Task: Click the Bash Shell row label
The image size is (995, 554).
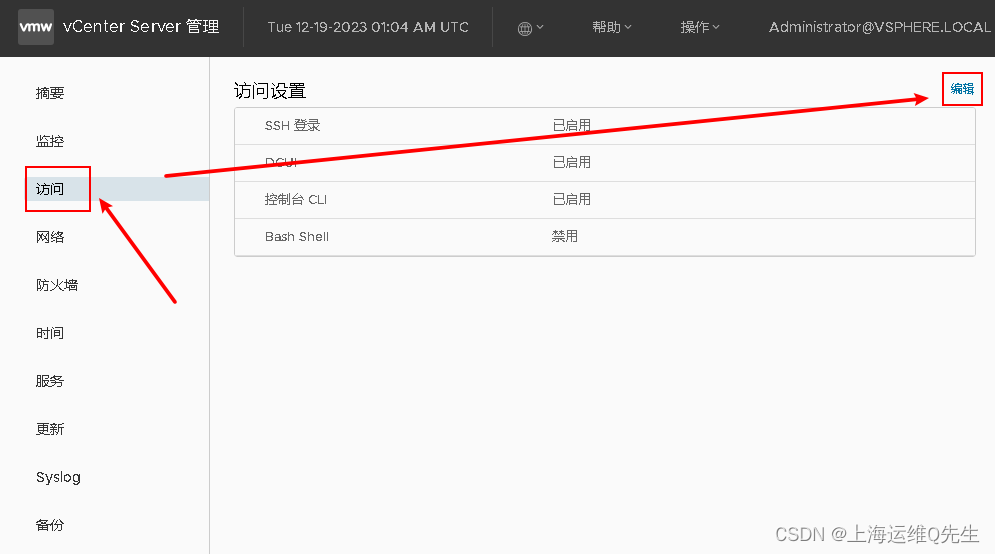Action: 296,236
